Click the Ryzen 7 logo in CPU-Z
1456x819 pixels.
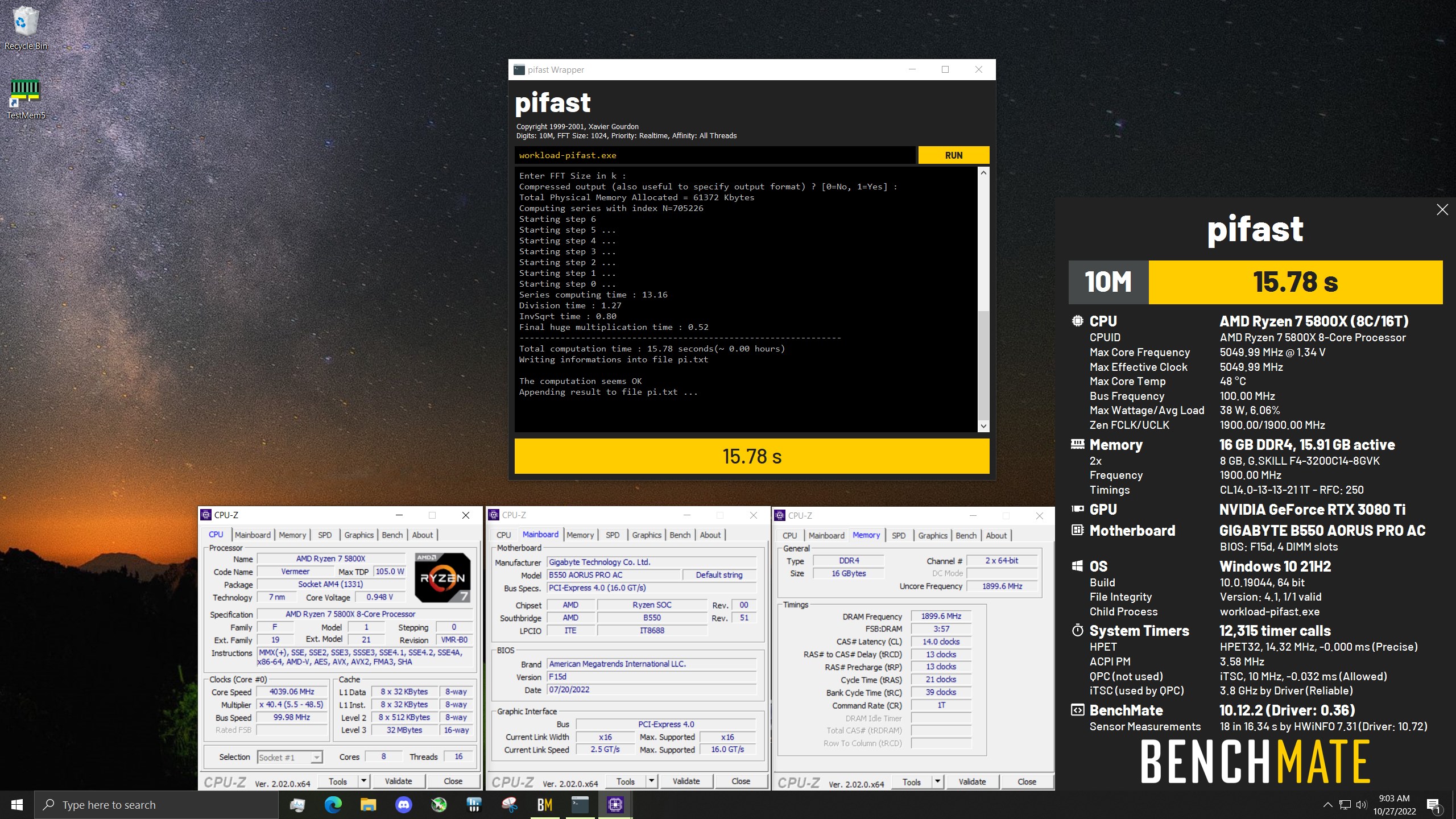coord(442,577)
